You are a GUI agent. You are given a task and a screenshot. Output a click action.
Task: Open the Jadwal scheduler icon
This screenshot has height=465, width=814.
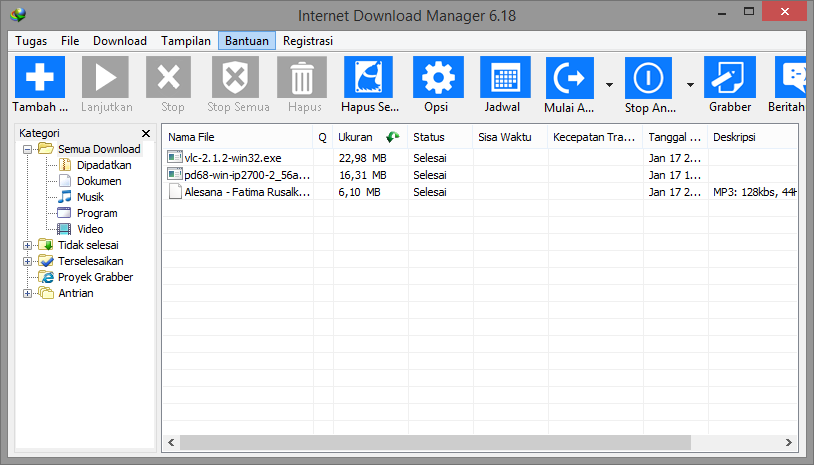click(x=505, y=77)
